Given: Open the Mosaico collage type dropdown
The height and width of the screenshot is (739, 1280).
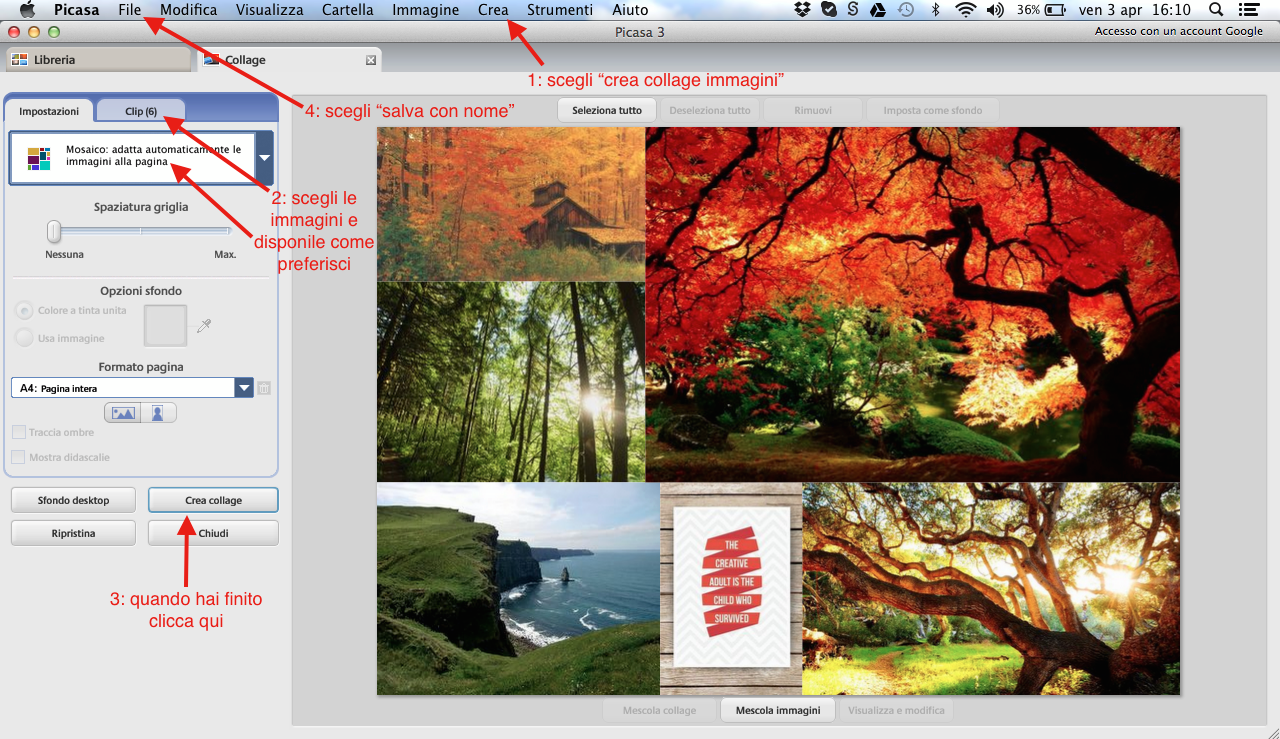Looking at the screenshot, I should [x=264, y=157].
